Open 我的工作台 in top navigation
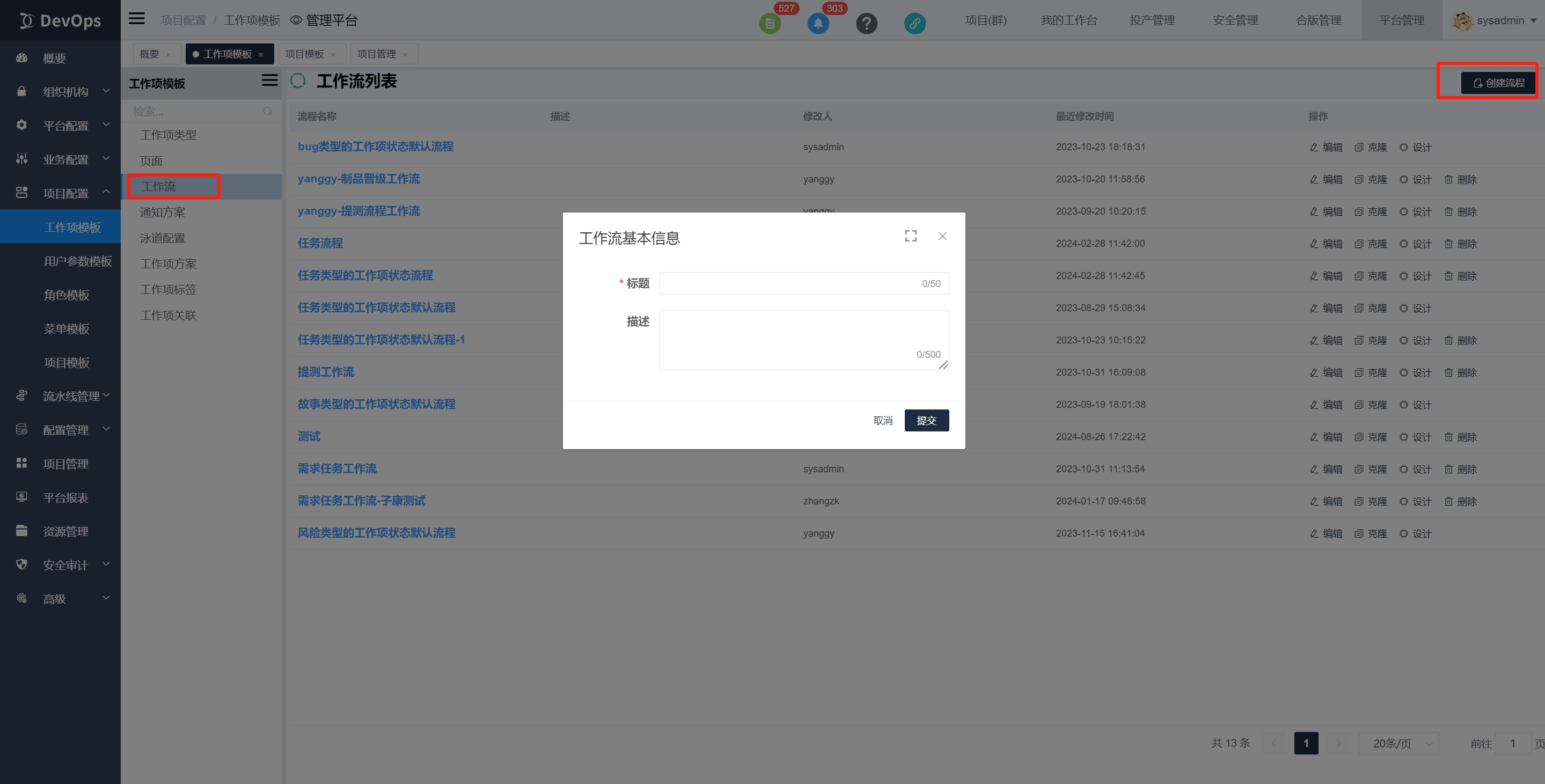 click(1068, 20)
